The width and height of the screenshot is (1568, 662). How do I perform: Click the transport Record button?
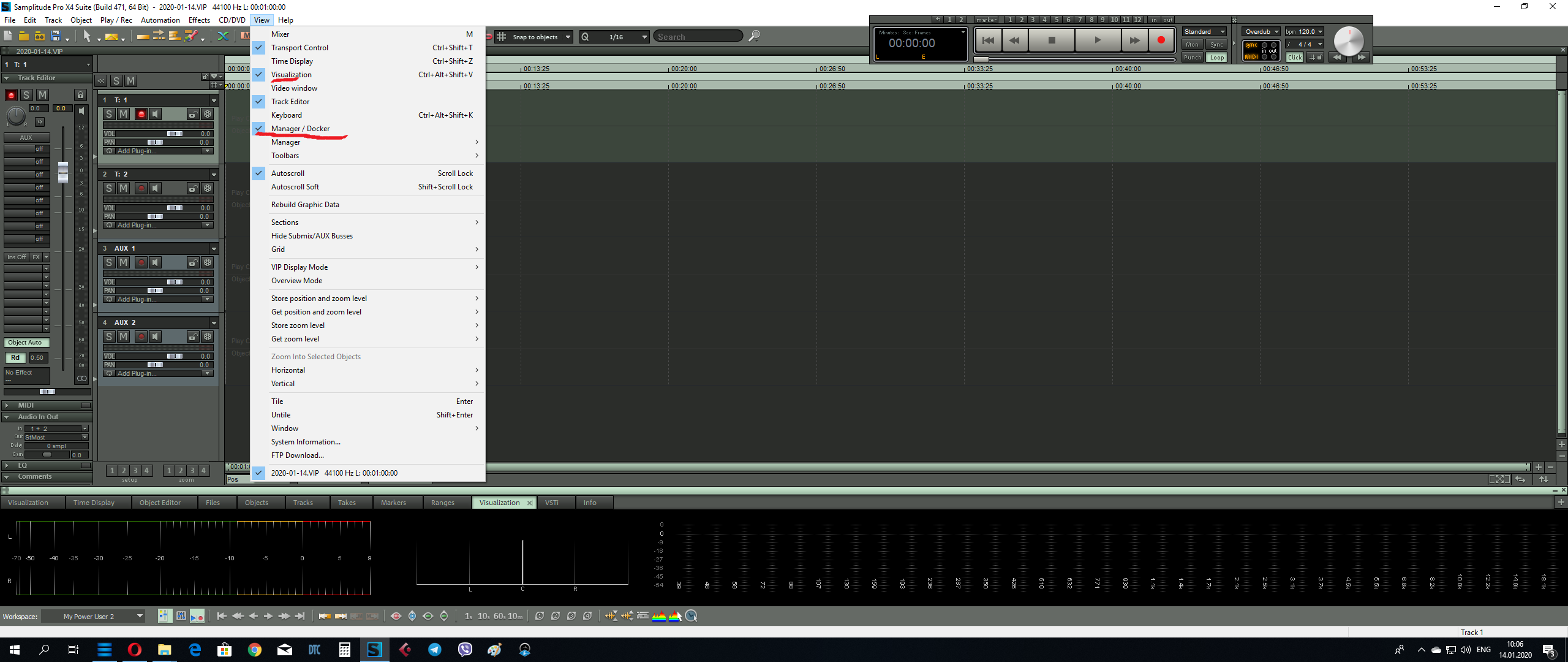[x=1161, y=40]
